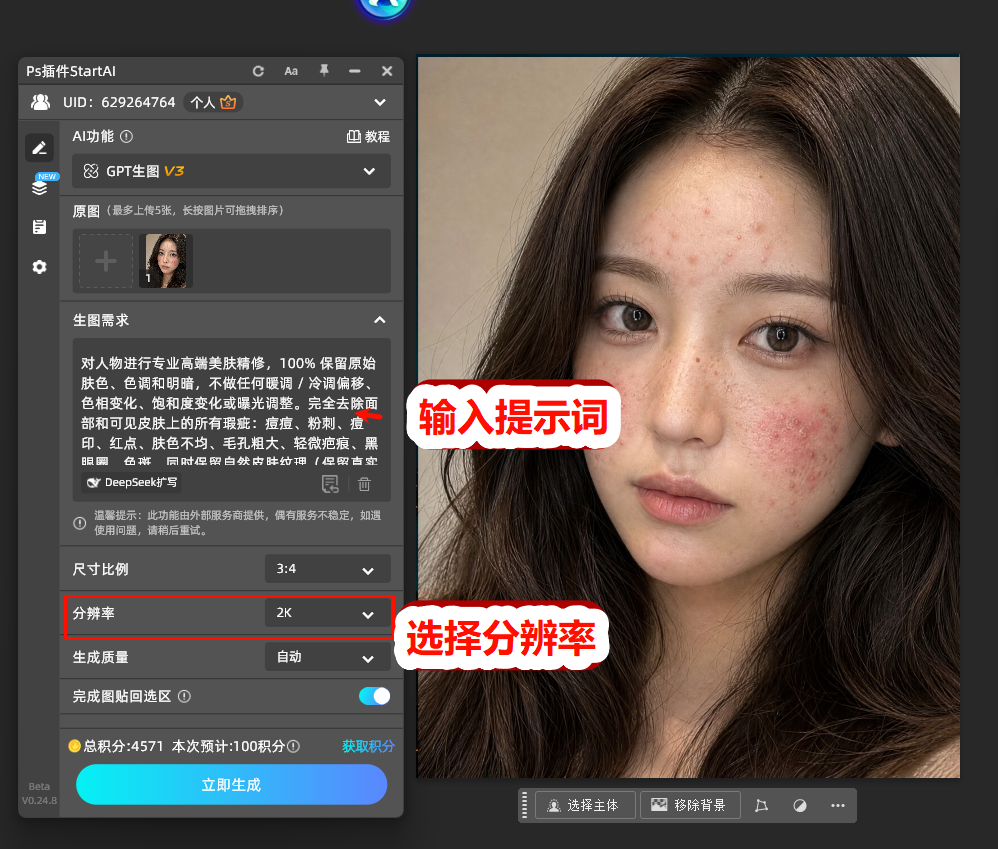Open the 生成质量 自动 dropdown
The image size is (998, 849).
[x=327, y=657]
